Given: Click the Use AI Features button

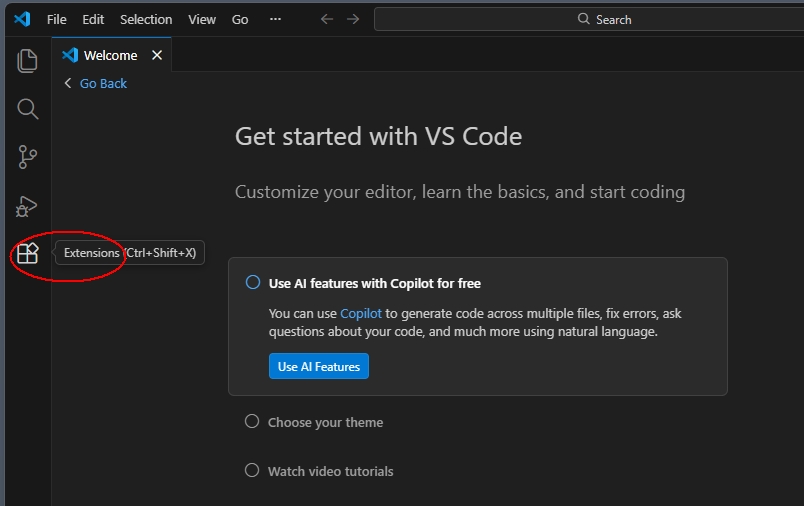Looking at the screenshot, I should [x=319, y=366].
